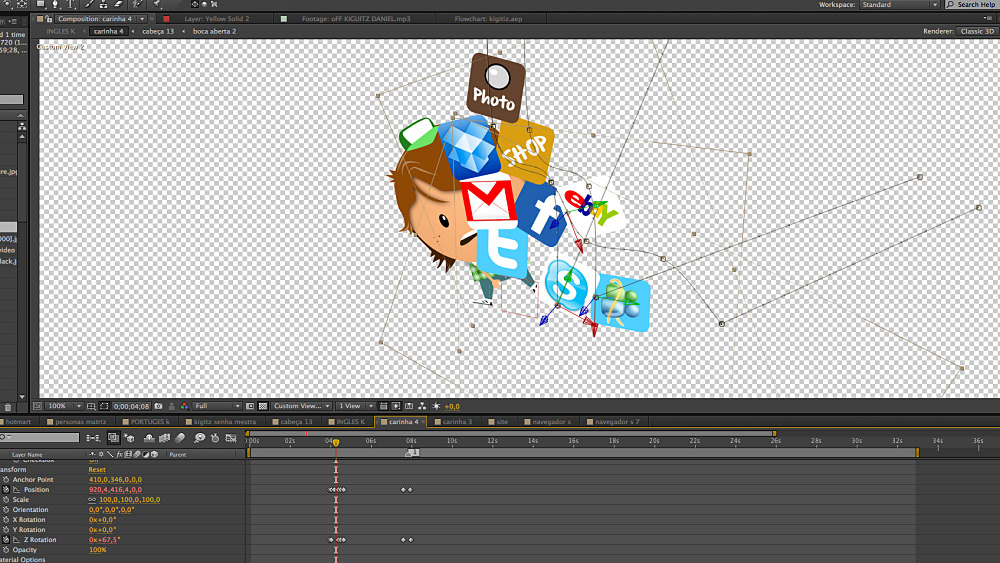Switch to Footage oFF KIGUITZ DANIEL.mp3 tab
This screenshot has height=563, width=1000.
[x=355, y=18]
